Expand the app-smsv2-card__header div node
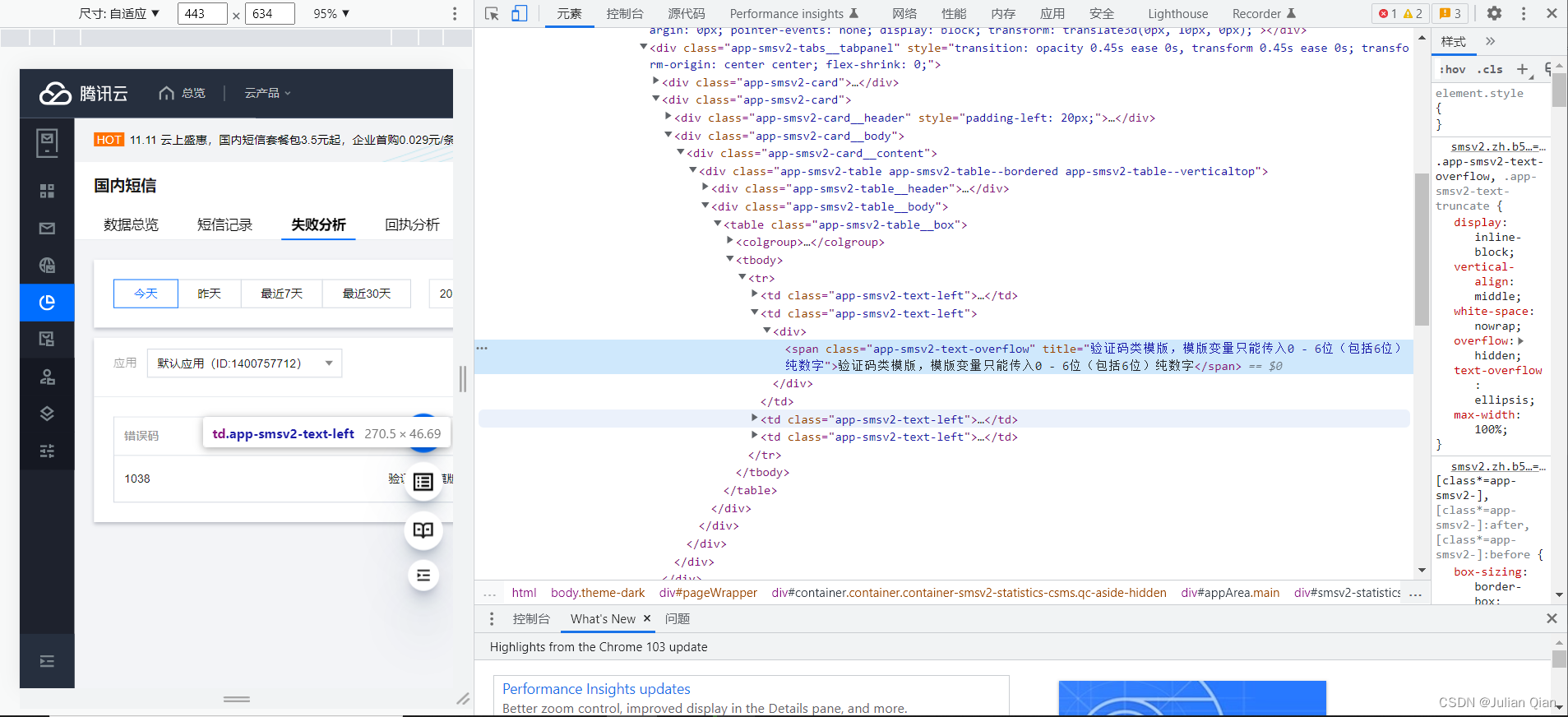This screenshot has height=717, width=1568. click(x=668, y=117)
